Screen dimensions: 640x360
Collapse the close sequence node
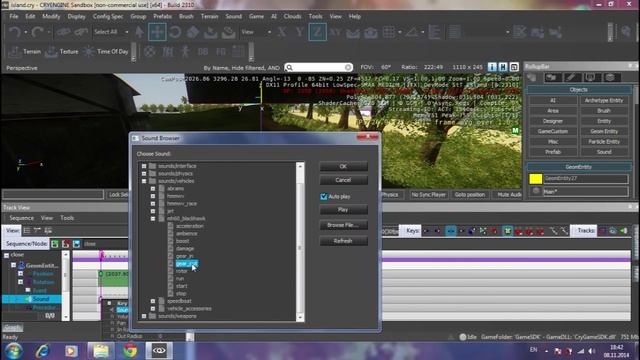pyautogui.click(x=7, y=255)
